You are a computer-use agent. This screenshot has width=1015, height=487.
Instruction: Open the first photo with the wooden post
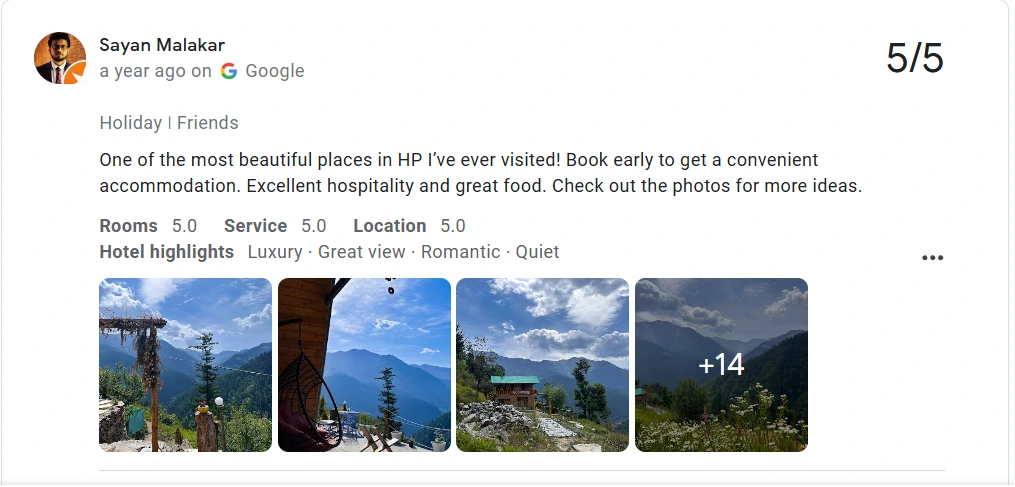click(185, 365)
